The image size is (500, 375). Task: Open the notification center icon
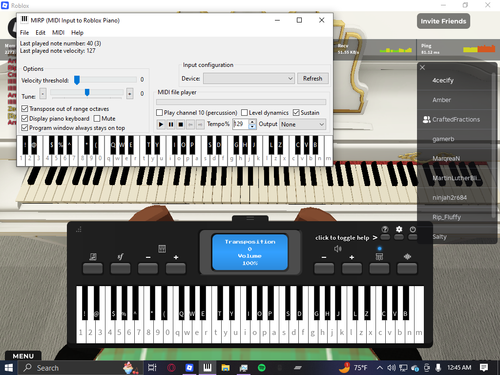(484, 368)
